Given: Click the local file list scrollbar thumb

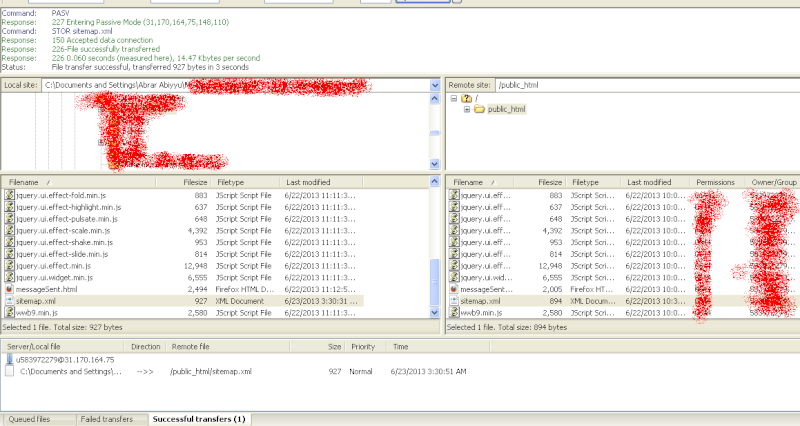Looking at the screenshot, I should coord(435,282).
